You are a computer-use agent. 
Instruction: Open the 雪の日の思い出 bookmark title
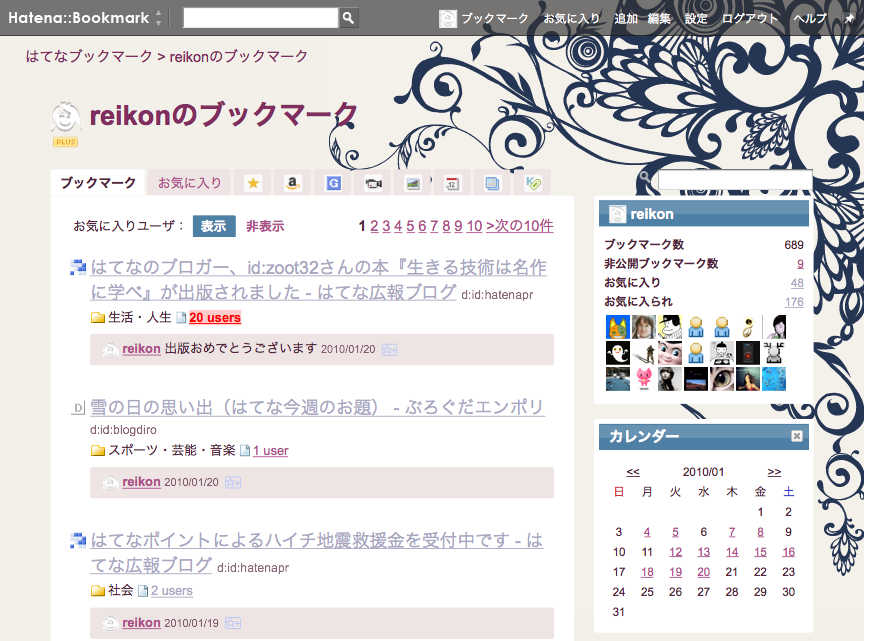pos(317,407)
